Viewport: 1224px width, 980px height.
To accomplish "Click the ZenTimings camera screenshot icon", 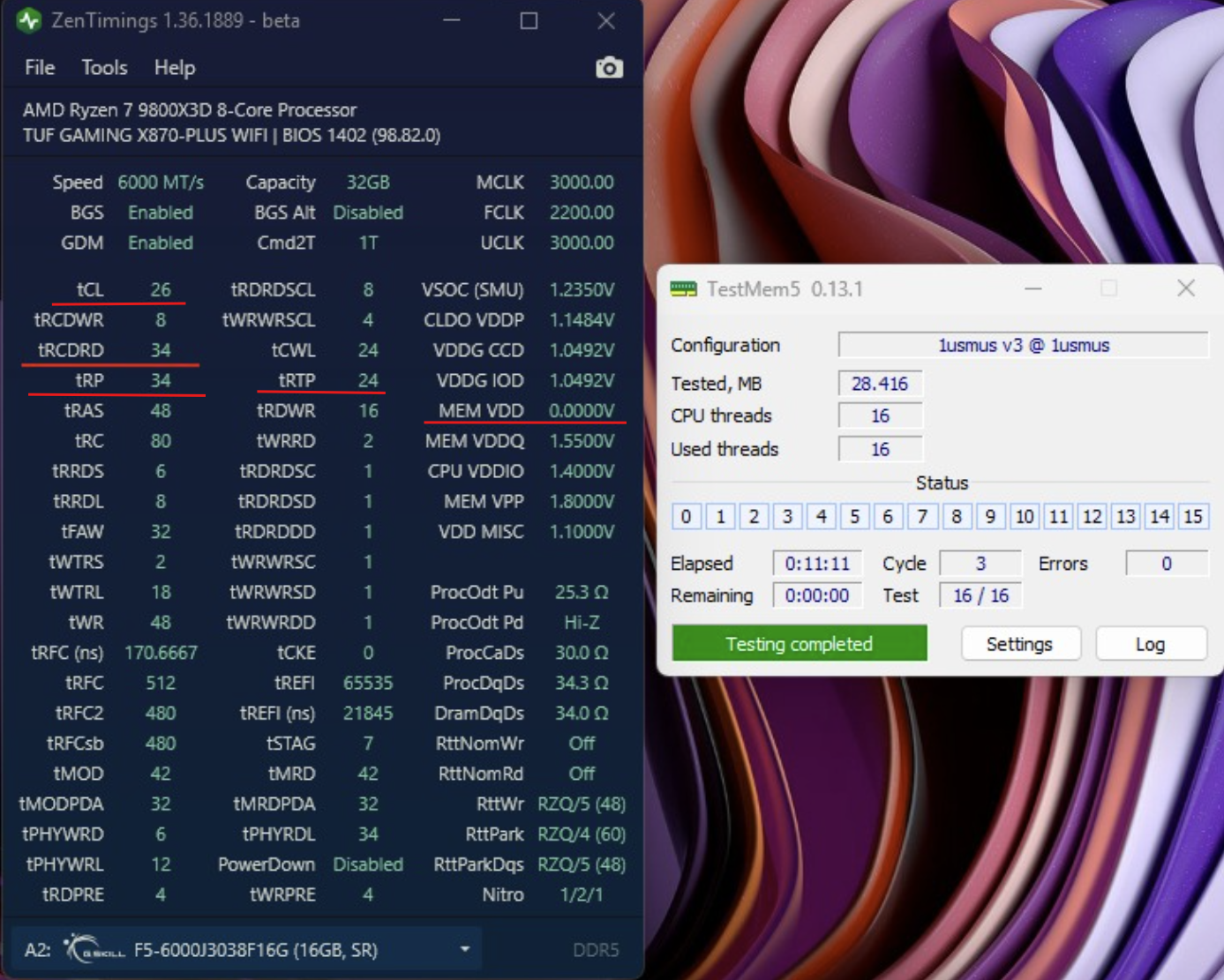I will [609, 68].
